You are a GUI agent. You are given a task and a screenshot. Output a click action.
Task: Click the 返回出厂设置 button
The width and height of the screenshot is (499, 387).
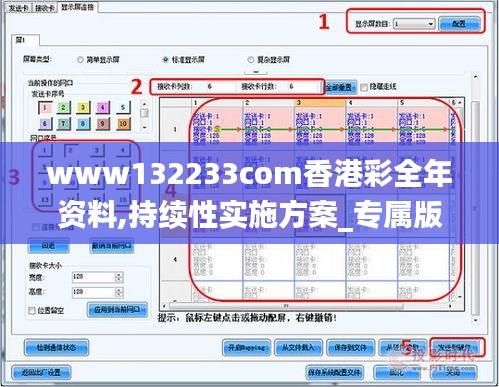(41, 372)
